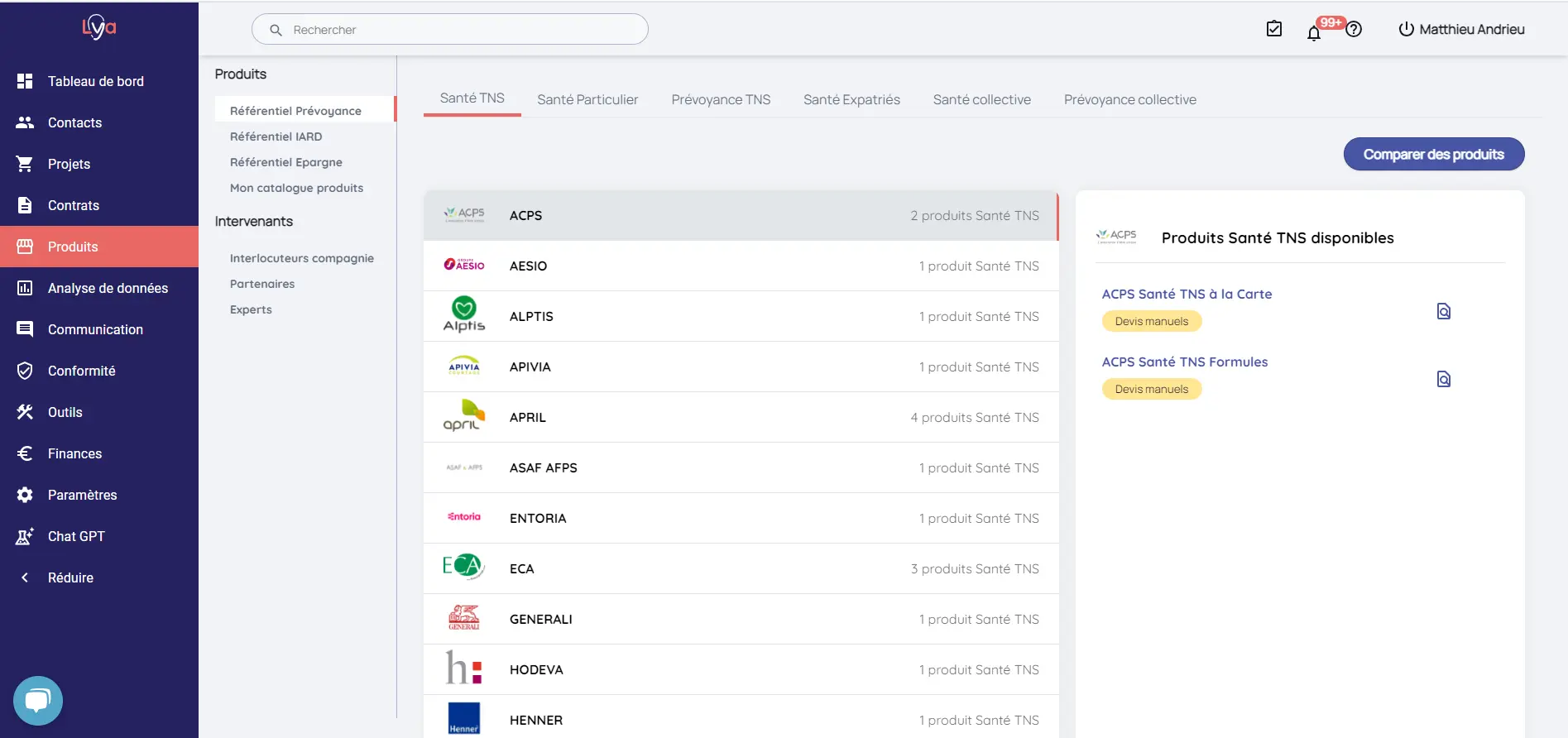Viewport: 1568px width, 738px height.
Task: Click the Finances euro icon
Action: (x=25, y=453)
